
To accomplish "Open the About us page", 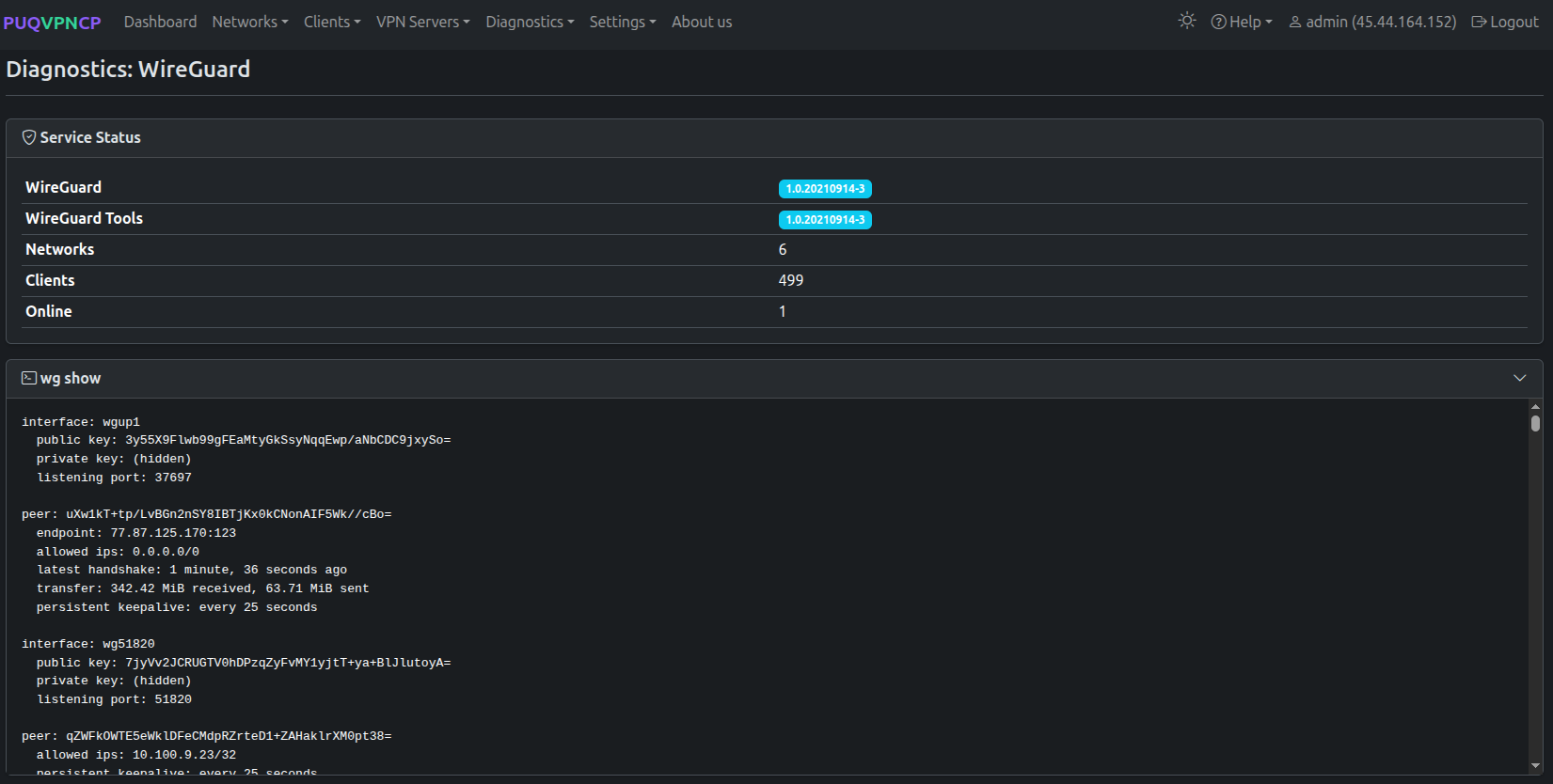I will click(702, 22).
